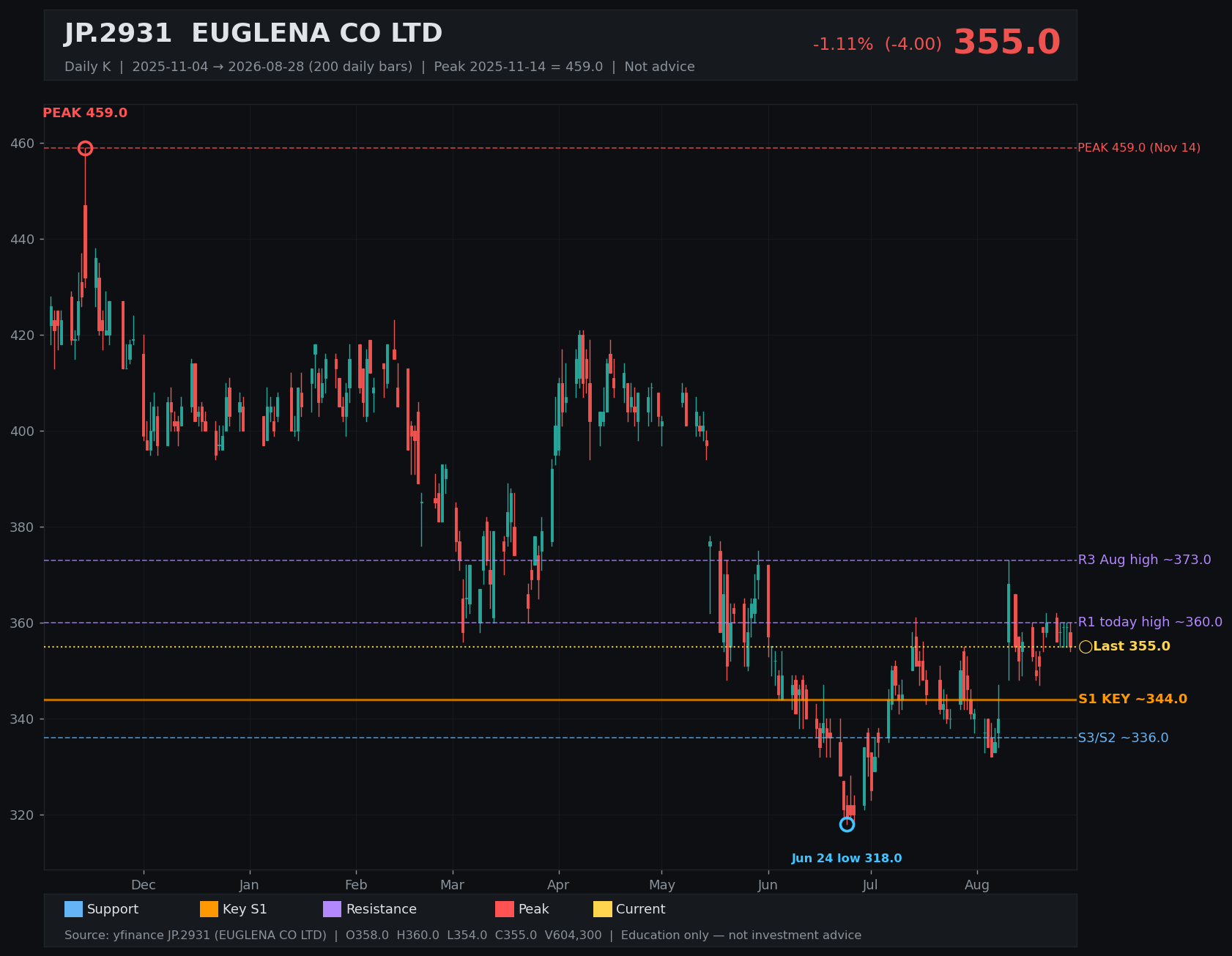The height and width of the screenshot is (956, 1232).
Task: Click the "S1 KEY ~344.0" support label
Action: (x=1132, y=699)
